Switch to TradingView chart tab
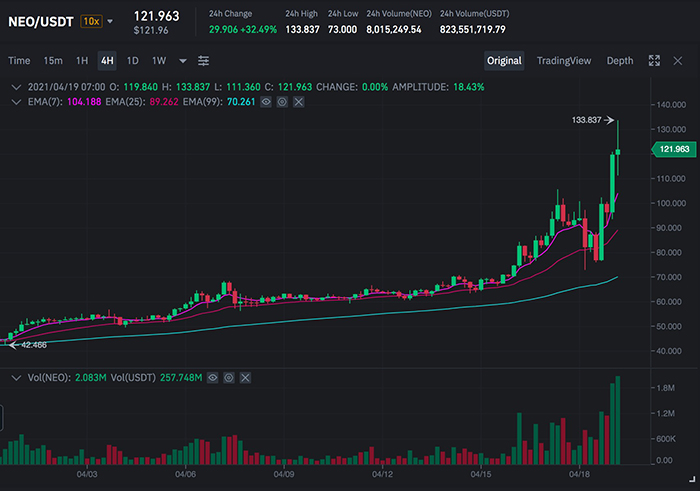Viewport: 700px width, 491px height. pos(565,61)
